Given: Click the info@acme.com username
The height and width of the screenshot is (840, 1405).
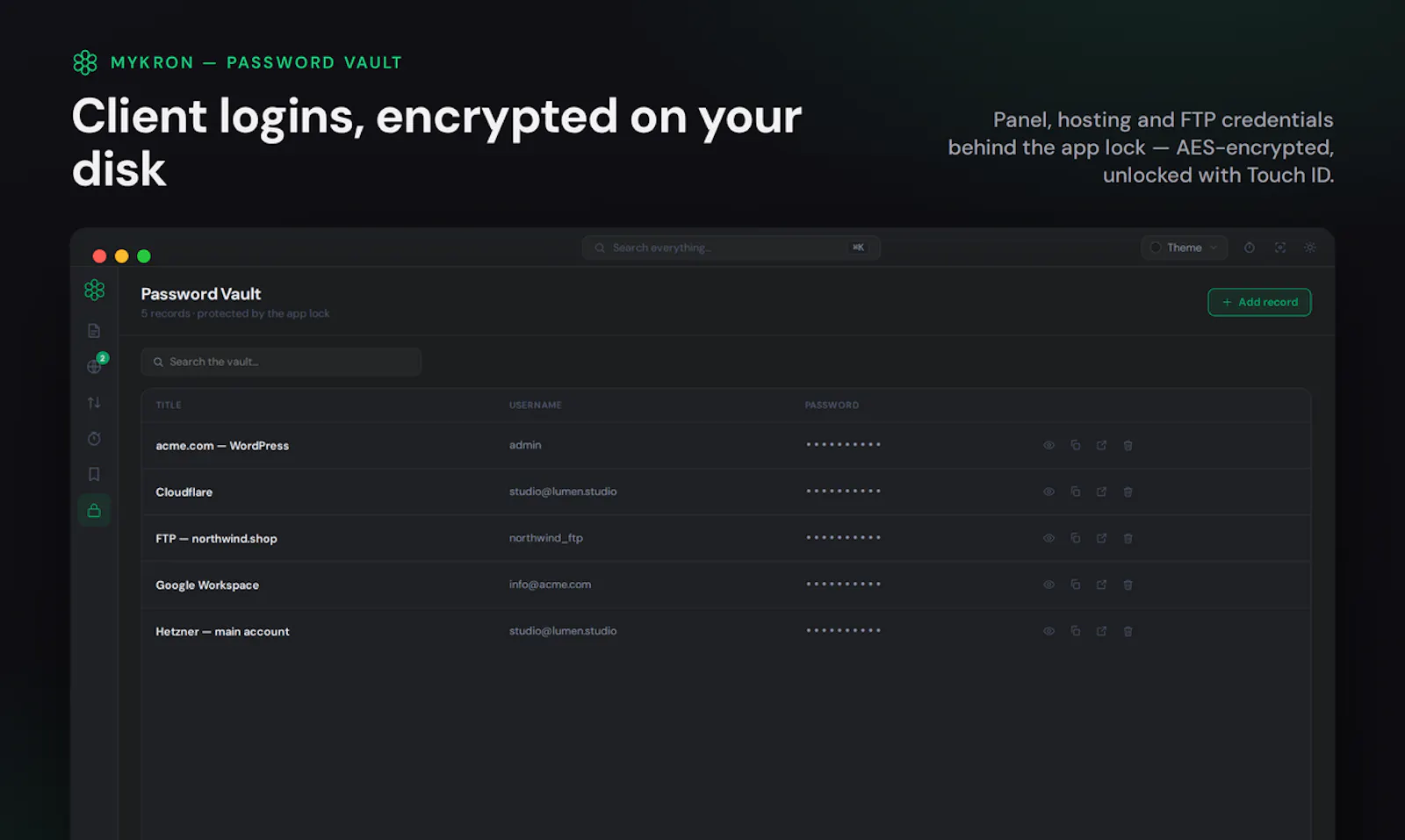Looking at the screenshot, I should [550, 585].
